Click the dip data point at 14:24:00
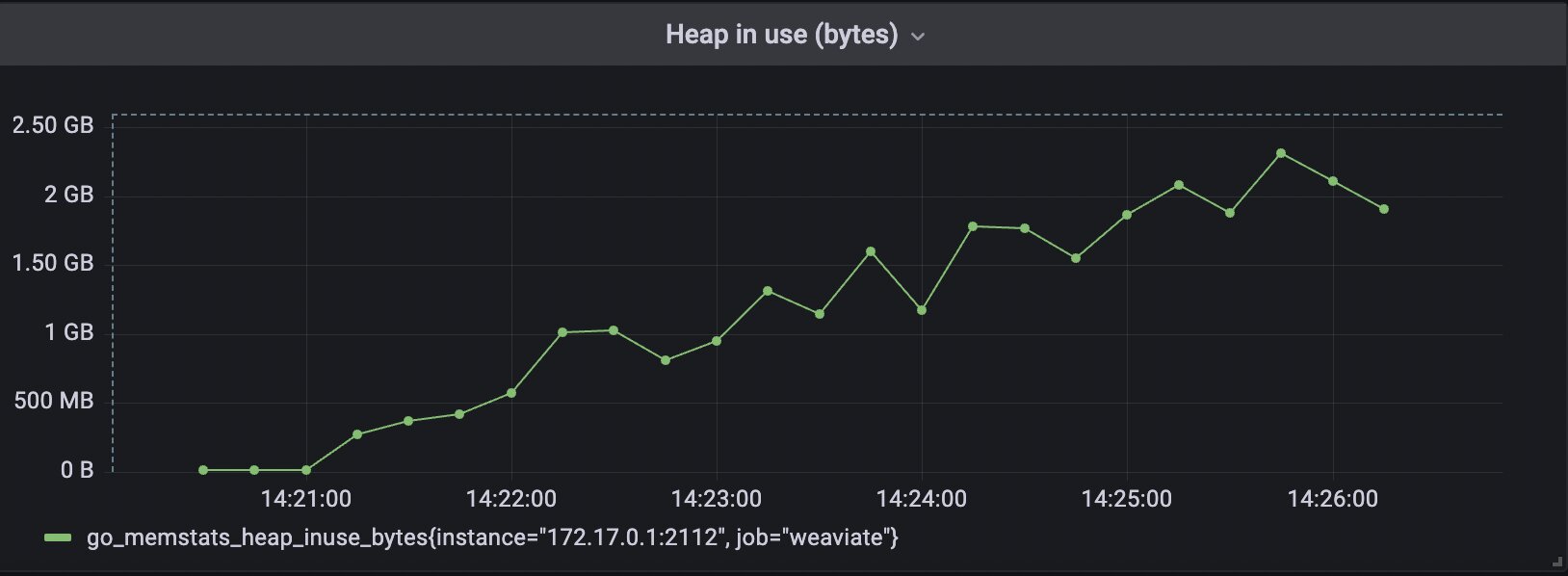The height and width of the screenshot is (576, 1568). tap(922, 310)
